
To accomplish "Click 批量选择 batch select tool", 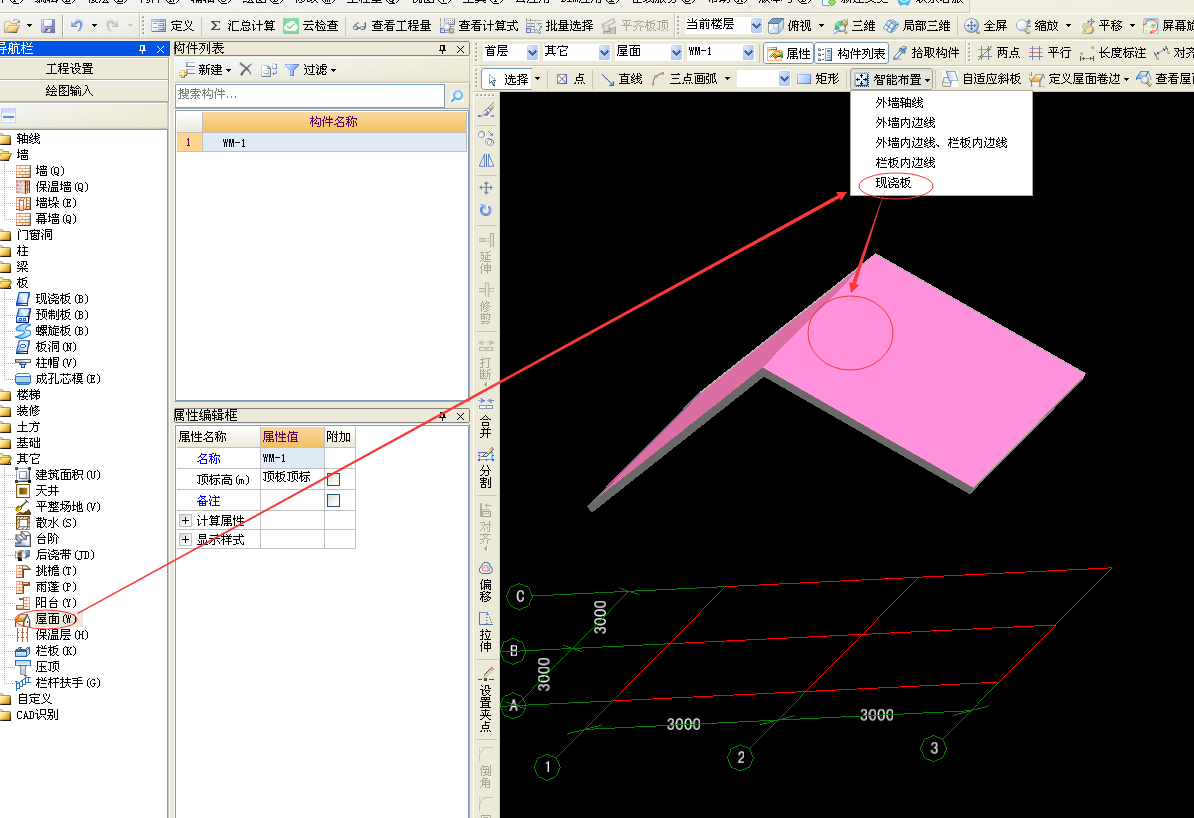I will coord(560,26).
